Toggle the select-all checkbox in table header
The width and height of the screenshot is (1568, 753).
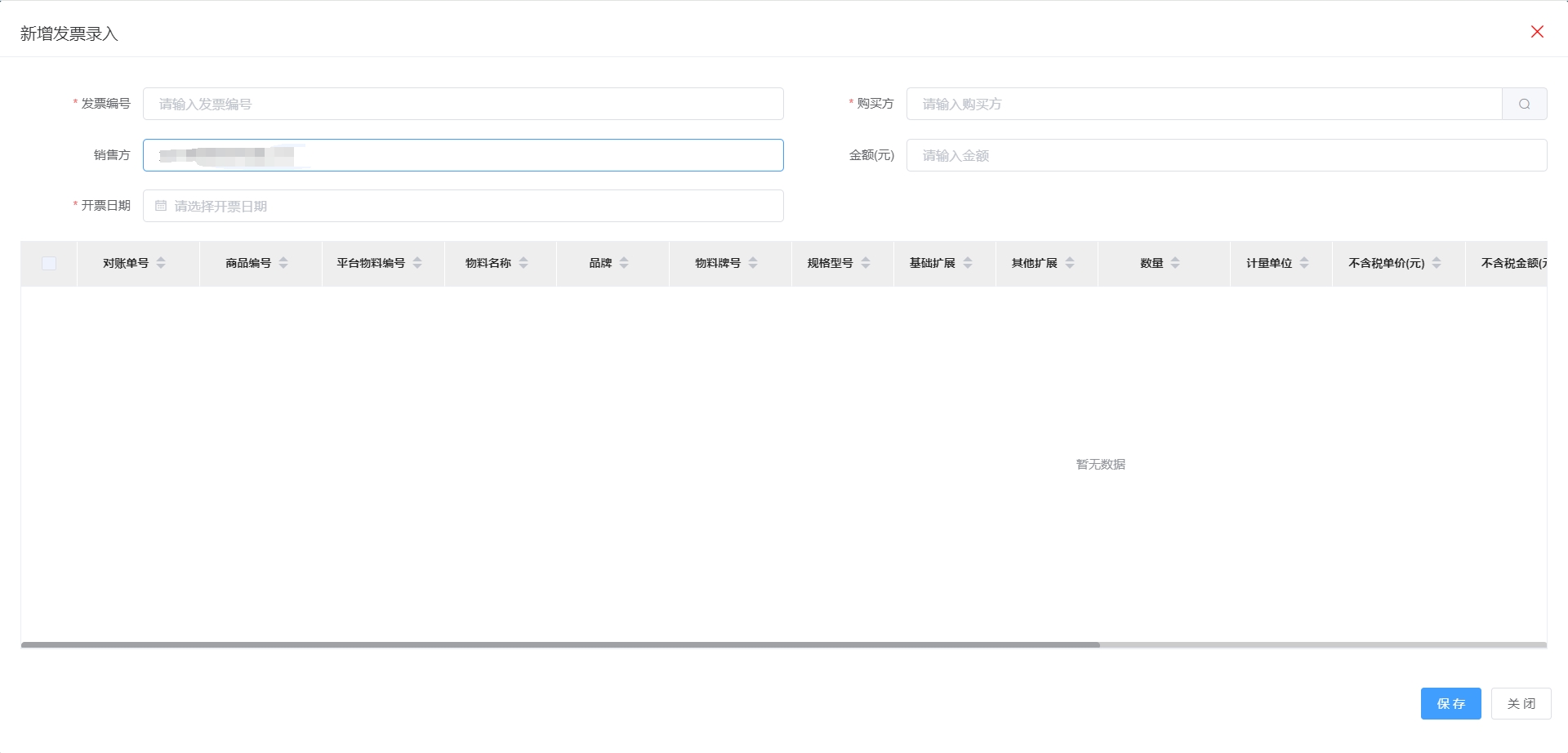pyautogui.click(x=49, y=263)
